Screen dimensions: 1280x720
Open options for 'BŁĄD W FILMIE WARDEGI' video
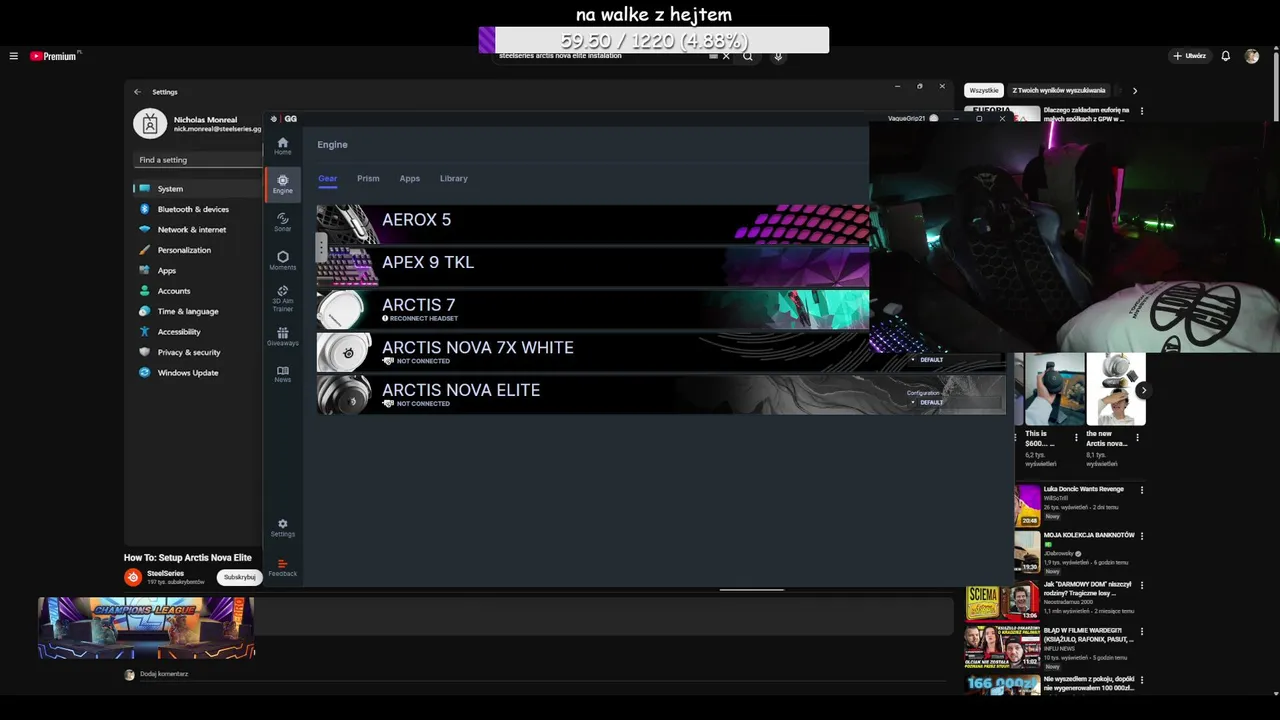(x=1142, y=632)
